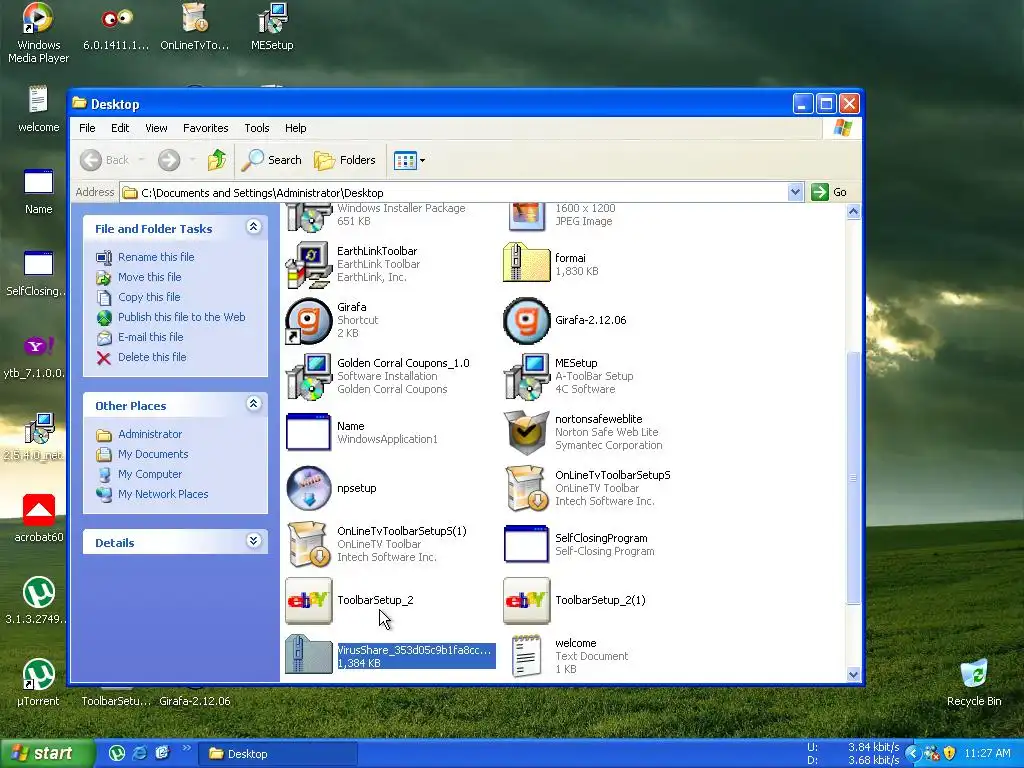The height and width of the screenshot is (768, 1024).
Task: Select the ToolbarSetup_2 eBay icon
Action: point(309,600)
